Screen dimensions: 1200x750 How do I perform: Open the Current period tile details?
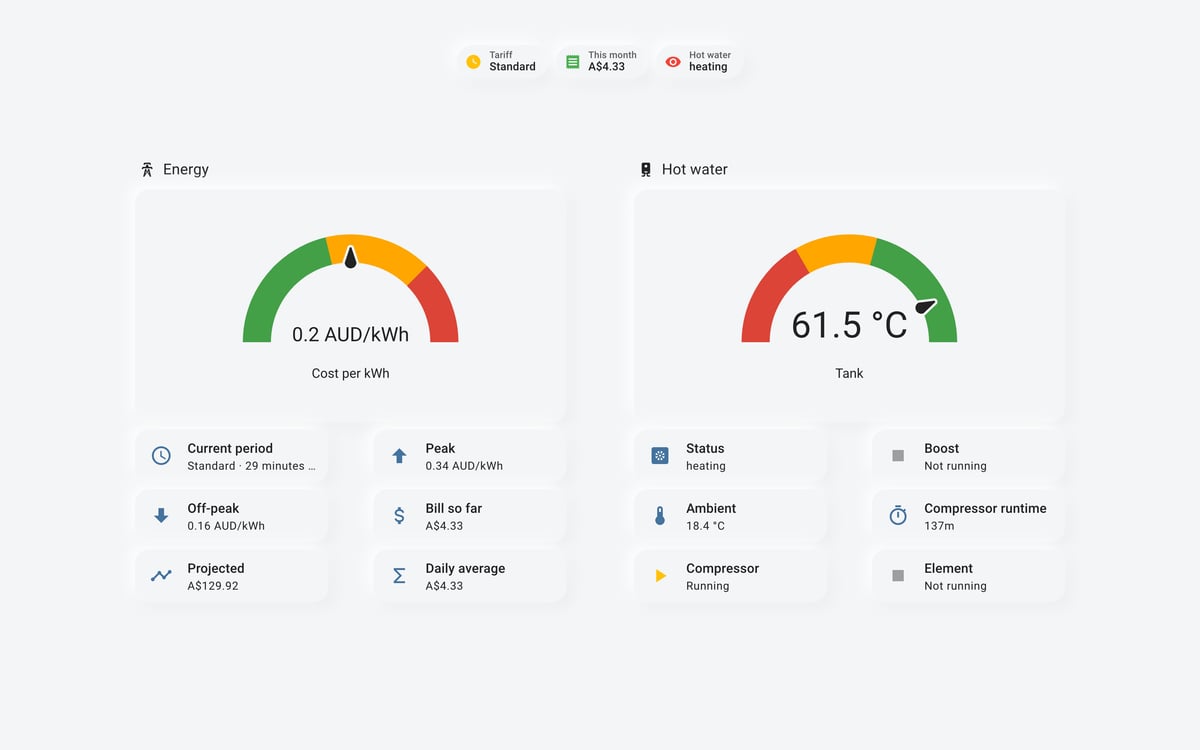(231, 456)
